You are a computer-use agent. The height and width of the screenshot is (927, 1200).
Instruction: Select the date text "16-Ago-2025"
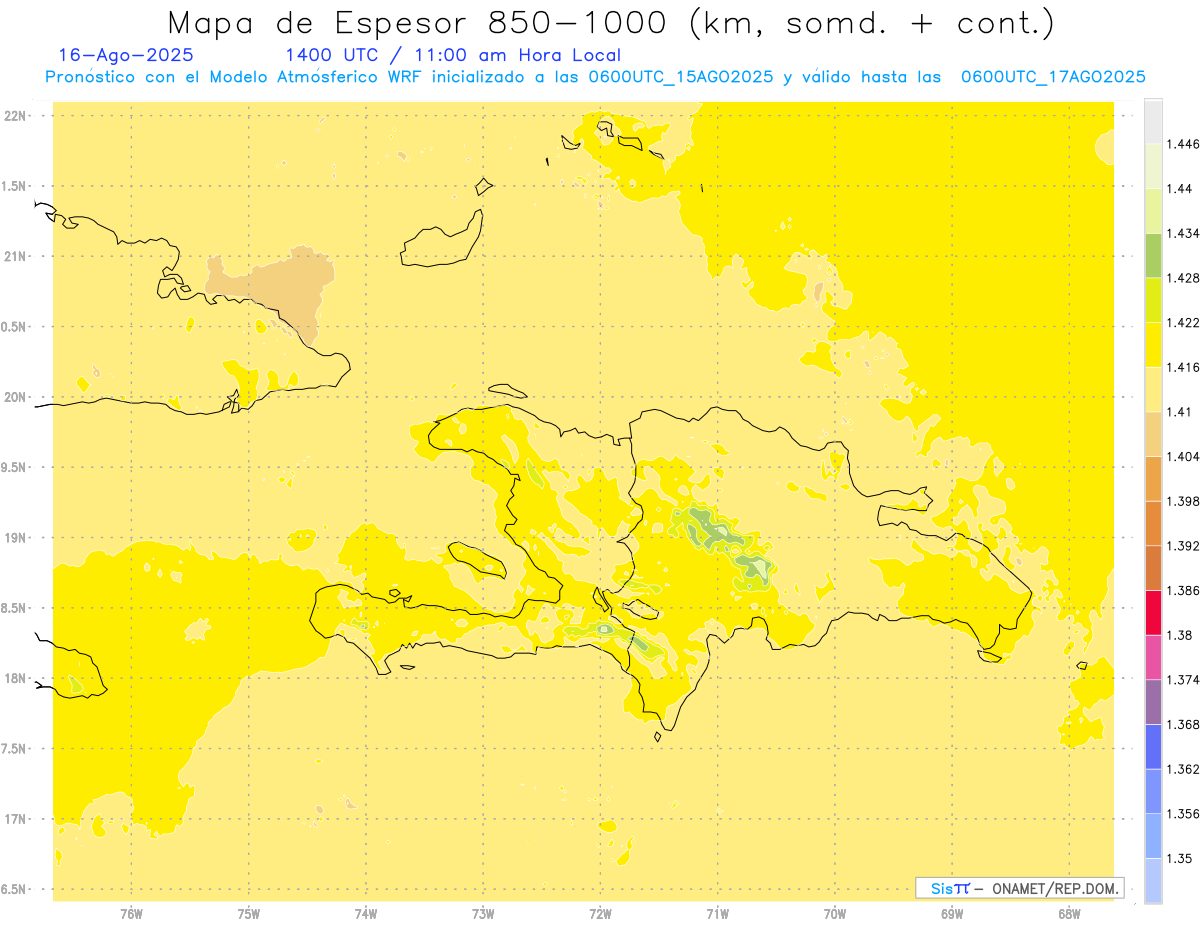pyautogui.click(x=126, y=55)
